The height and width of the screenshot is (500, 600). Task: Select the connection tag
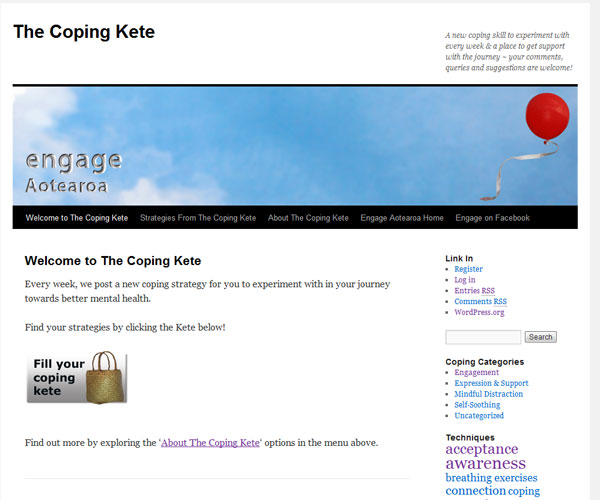(x=476, y=490)
